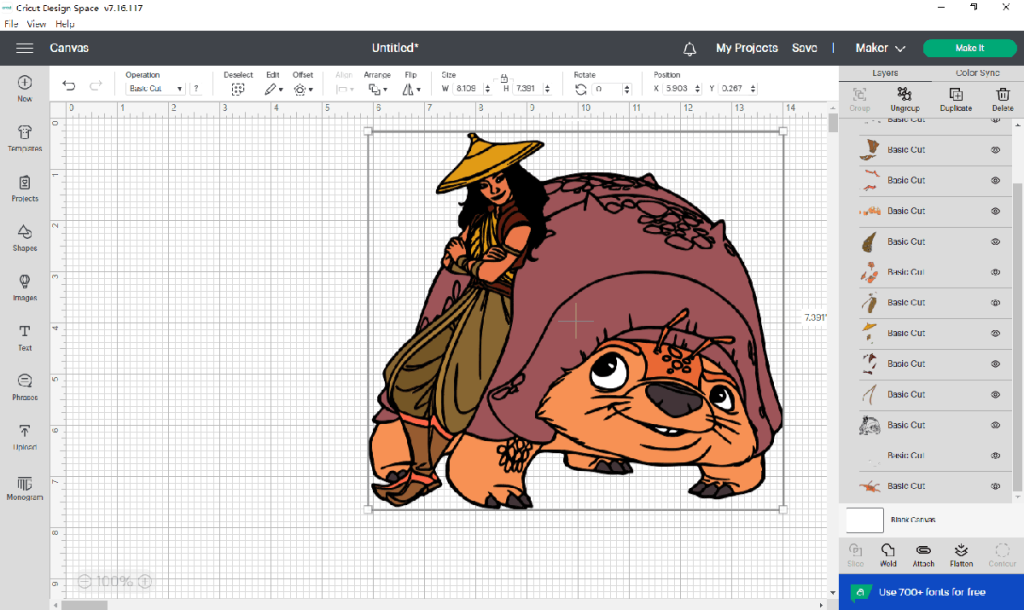Open the notifications bell

point(689,48)
